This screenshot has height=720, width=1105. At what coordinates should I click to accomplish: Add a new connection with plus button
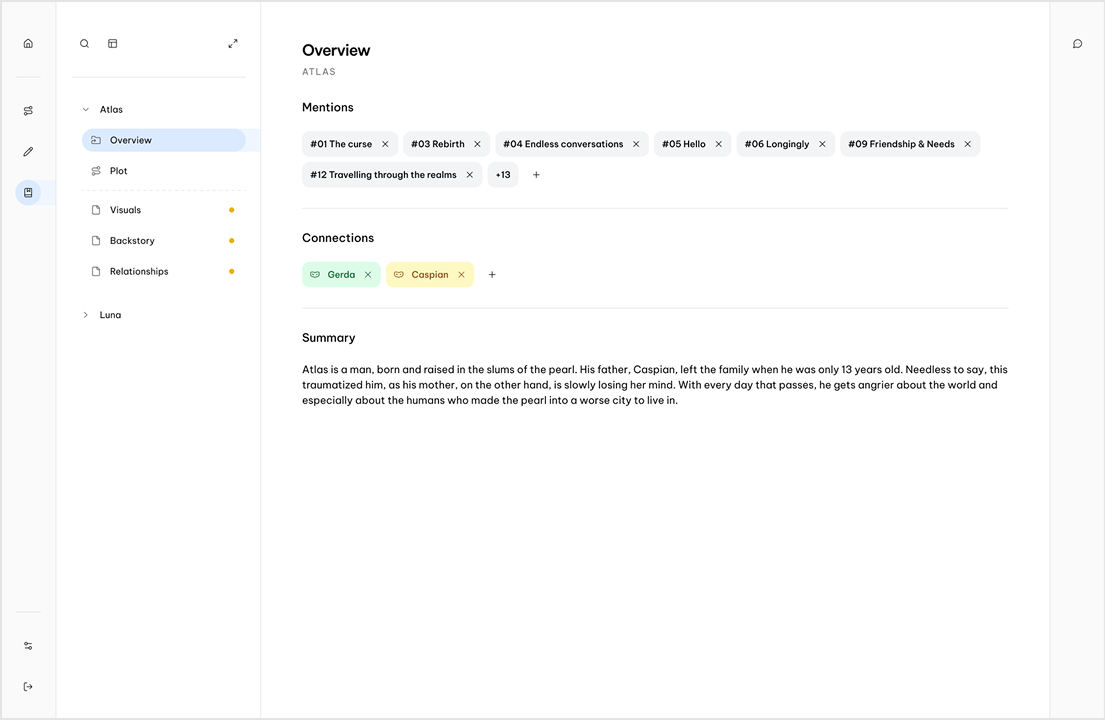[x=492, y=275]
